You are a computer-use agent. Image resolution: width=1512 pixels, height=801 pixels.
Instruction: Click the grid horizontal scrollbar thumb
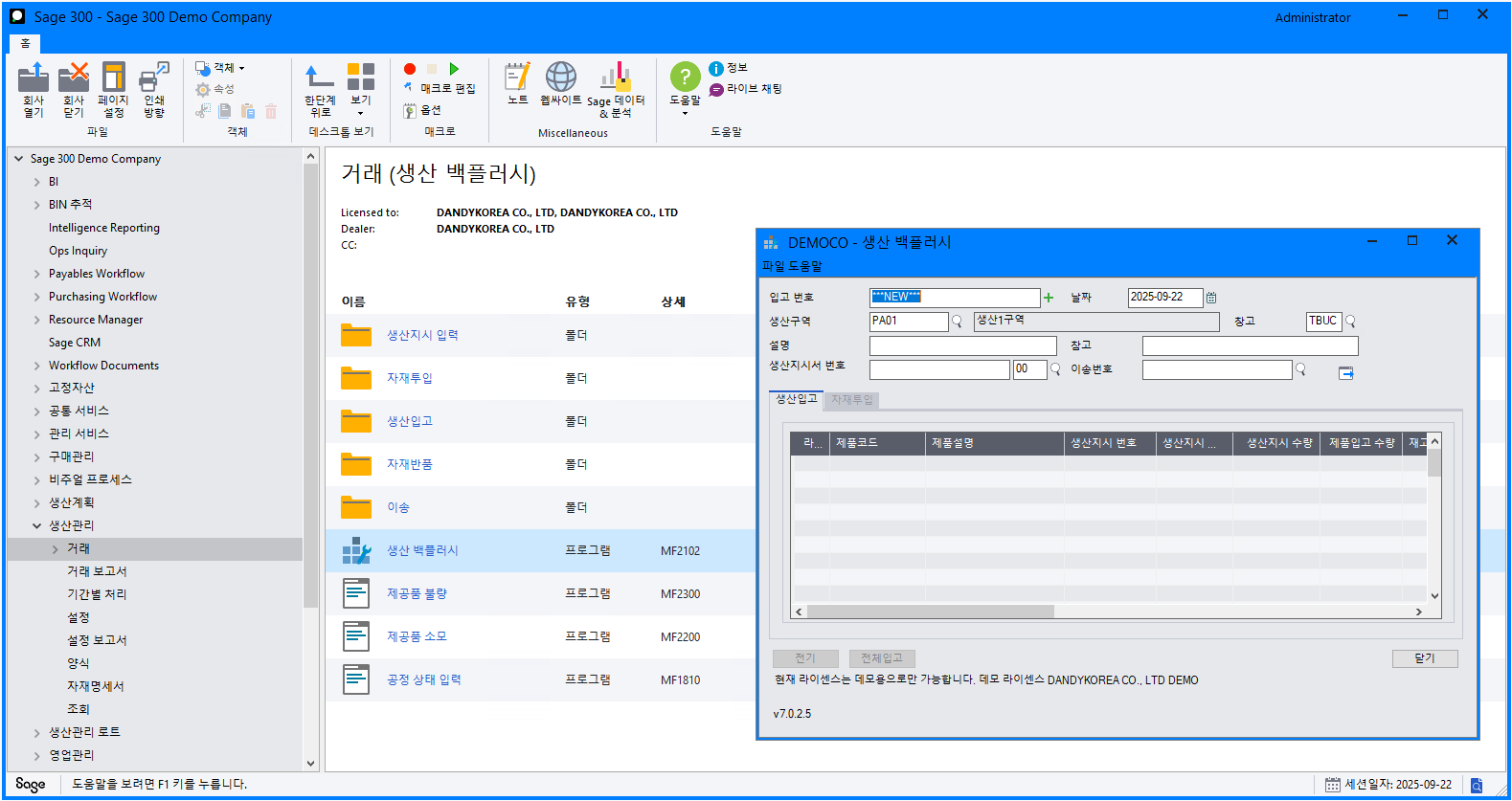[930, 612]
